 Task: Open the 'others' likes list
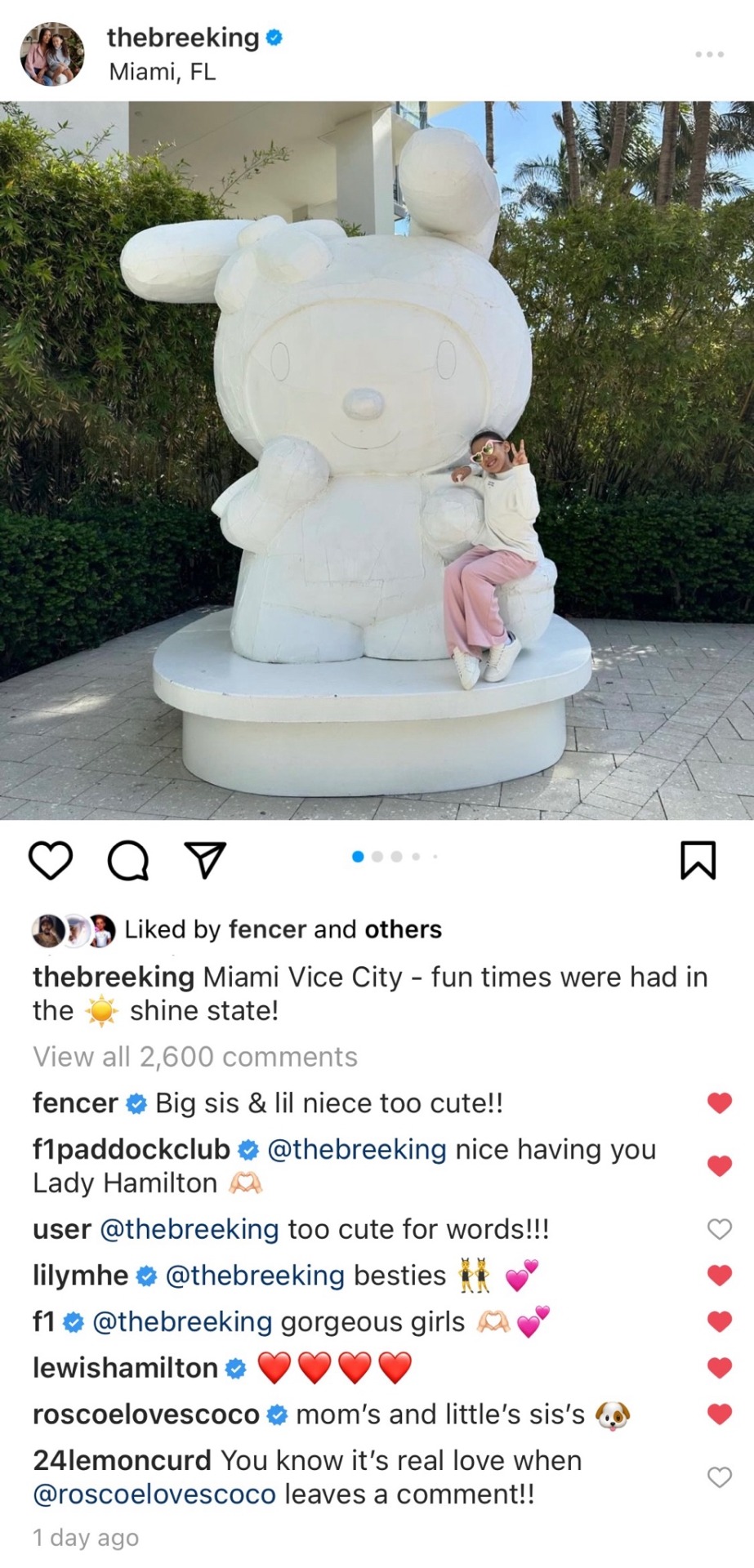click(x=403, y=929)
